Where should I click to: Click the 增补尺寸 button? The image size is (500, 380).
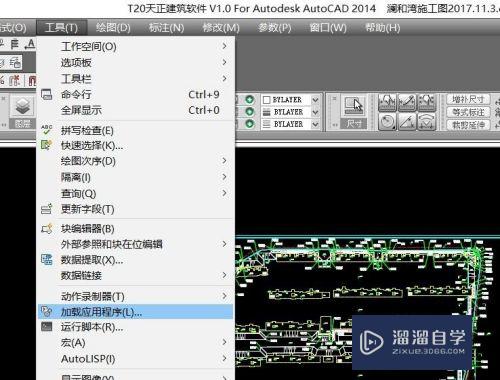pyautogui.click(x=468, y=99)
